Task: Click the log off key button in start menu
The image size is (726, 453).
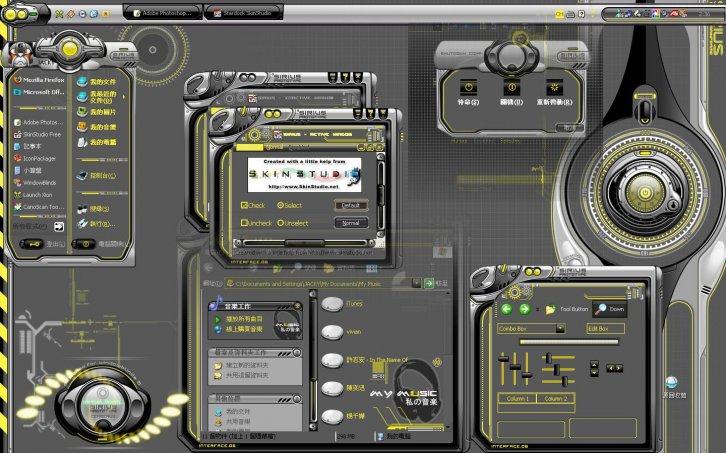Action: 31,244
